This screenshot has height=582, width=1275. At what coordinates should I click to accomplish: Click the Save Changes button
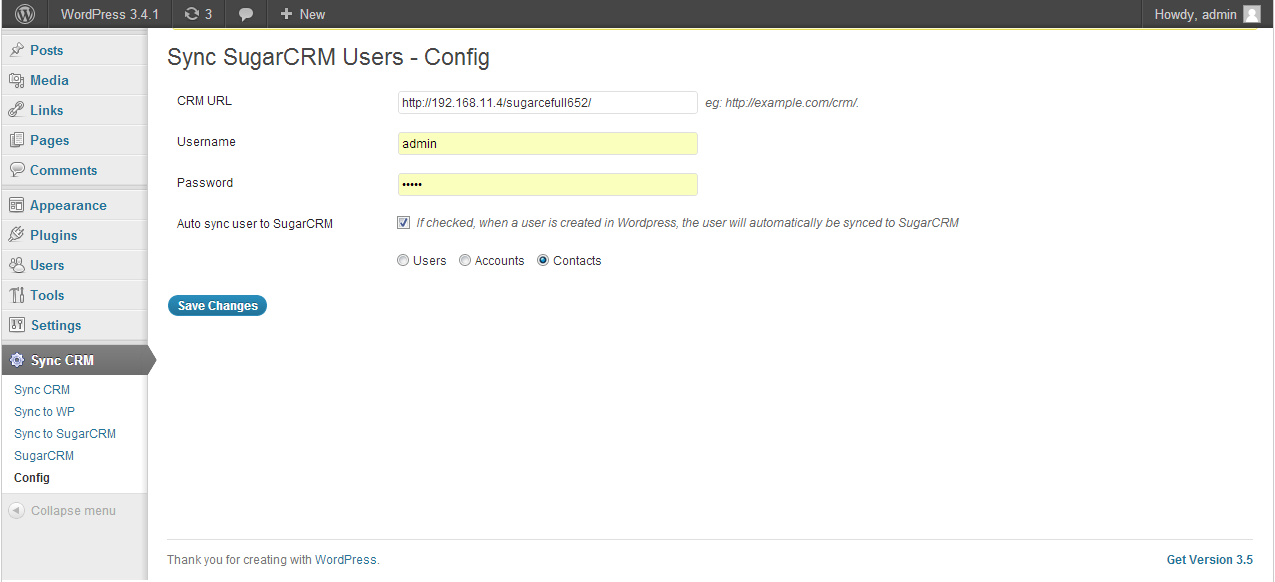(218, 306)
